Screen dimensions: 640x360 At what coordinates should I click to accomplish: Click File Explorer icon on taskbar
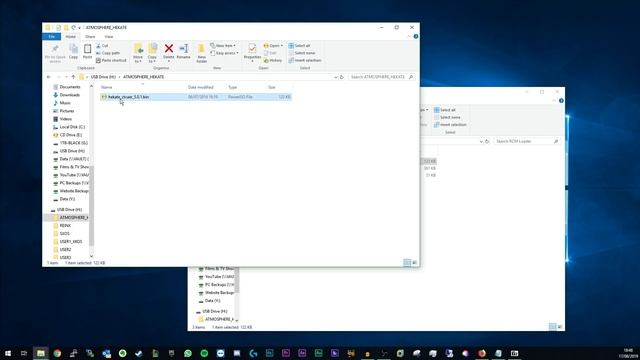41,353
